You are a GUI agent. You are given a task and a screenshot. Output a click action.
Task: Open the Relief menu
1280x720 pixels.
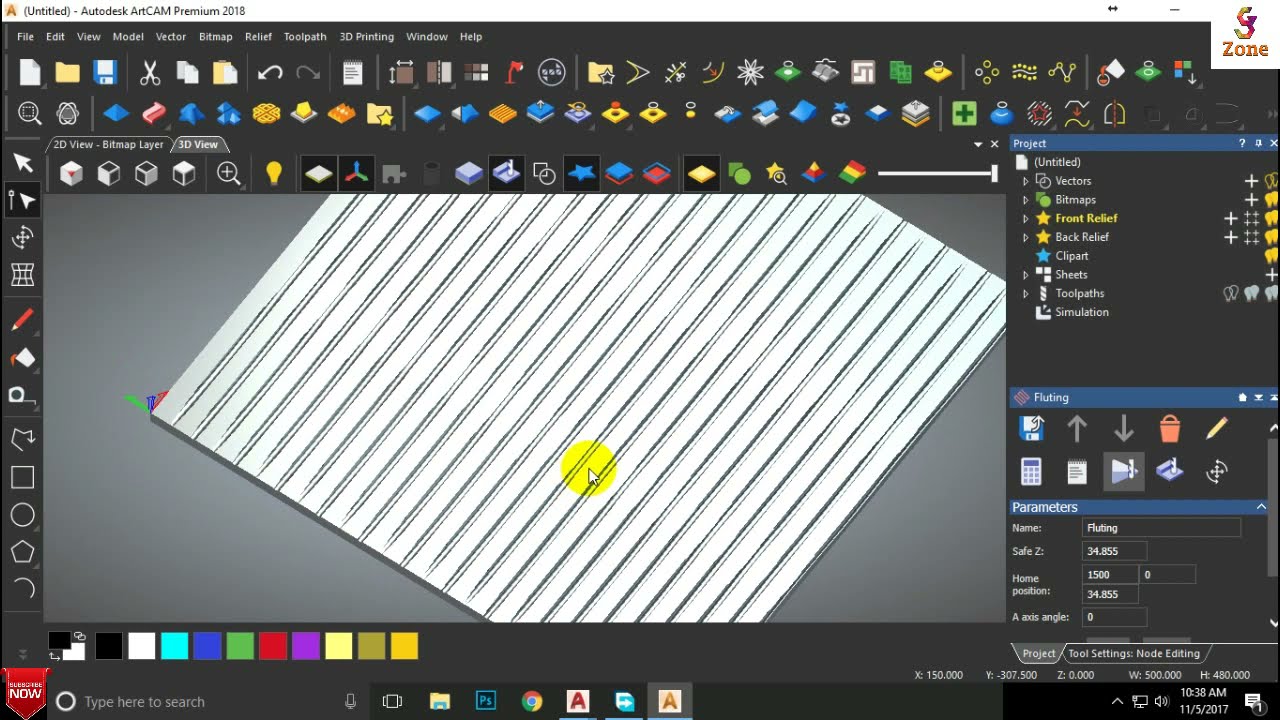pyautogui.click(x=258, y=37)
